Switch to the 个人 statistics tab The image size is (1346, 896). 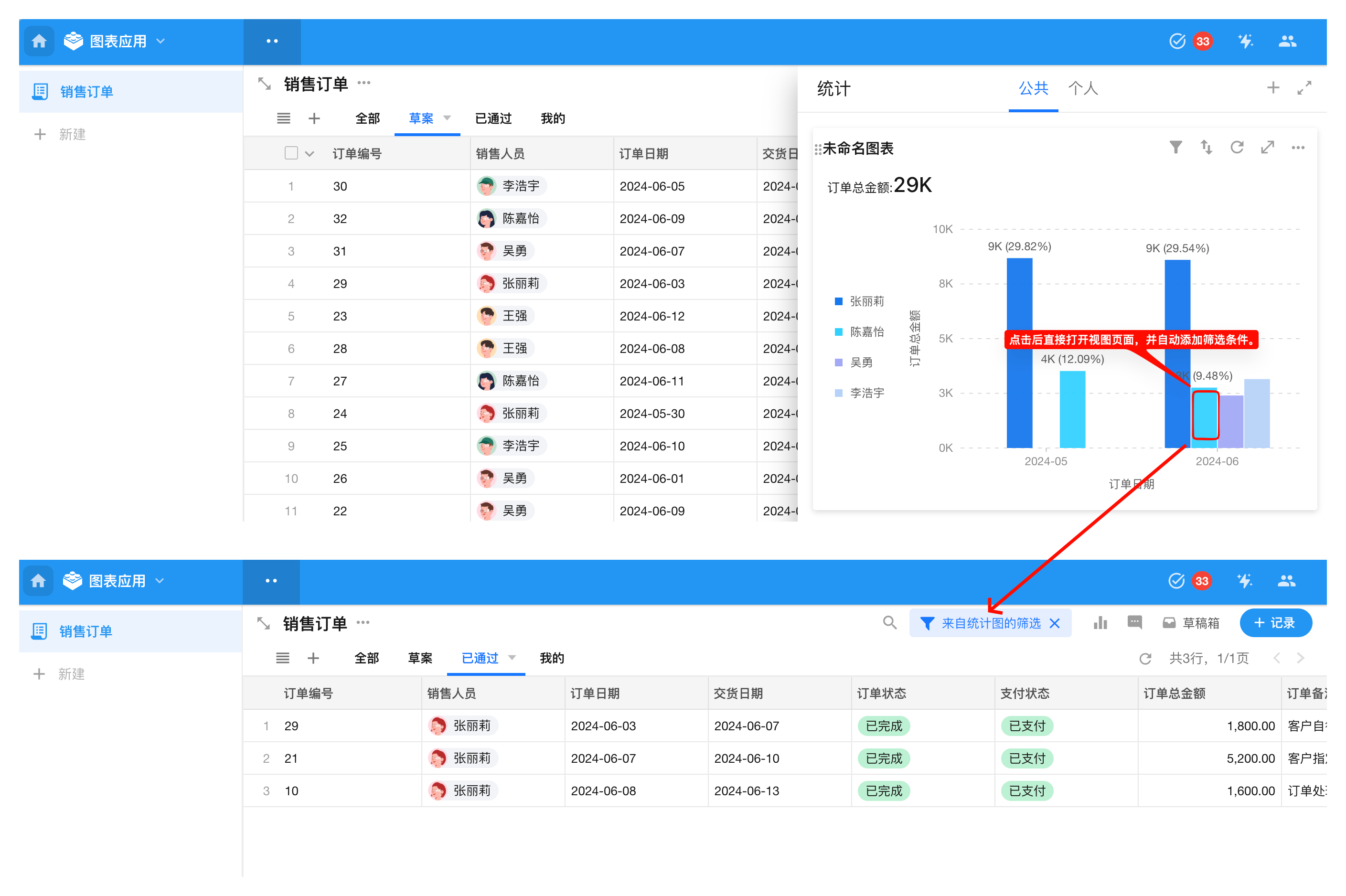(x=1083, y=88)
